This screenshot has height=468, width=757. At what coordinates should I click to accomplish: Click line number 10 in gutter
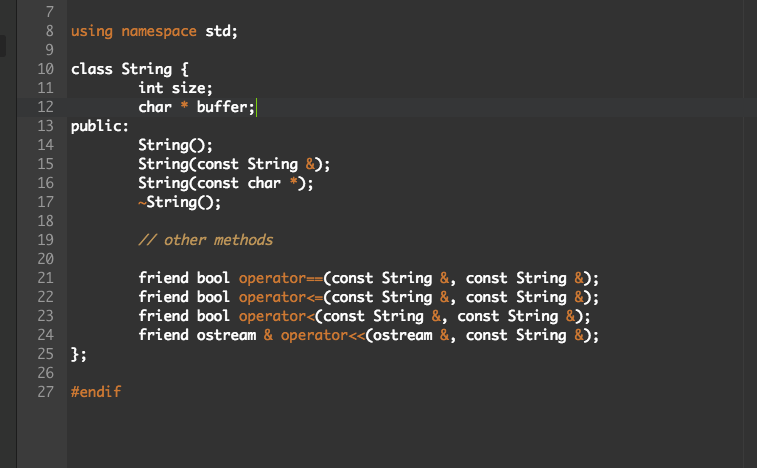point(45,69)
